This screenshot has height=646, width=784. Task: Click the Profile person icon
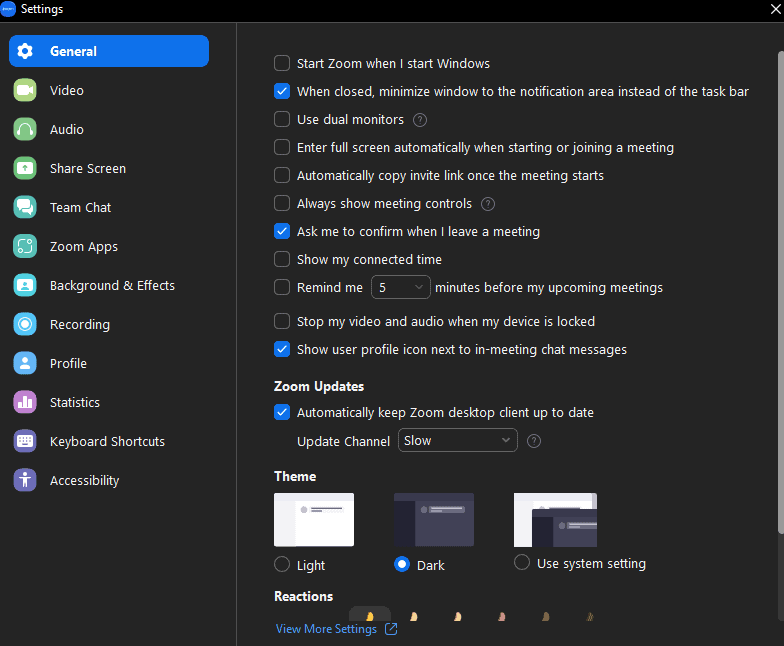(25, 363)
